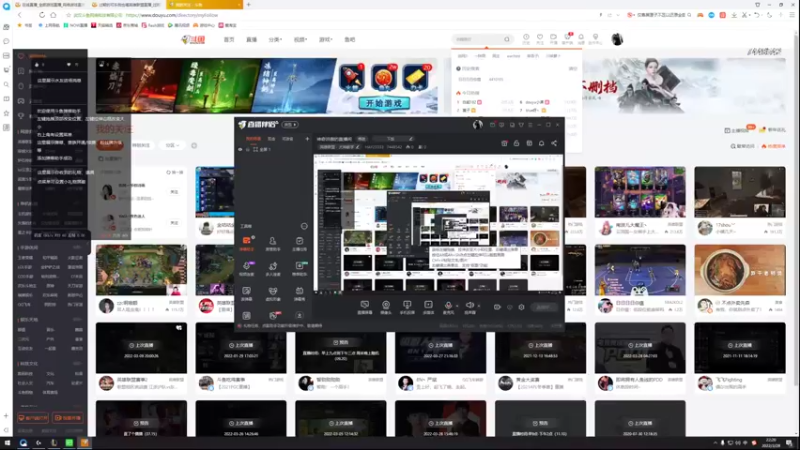
Task: Toggle the microphone in streaming tool
Action: pos(448,307)
